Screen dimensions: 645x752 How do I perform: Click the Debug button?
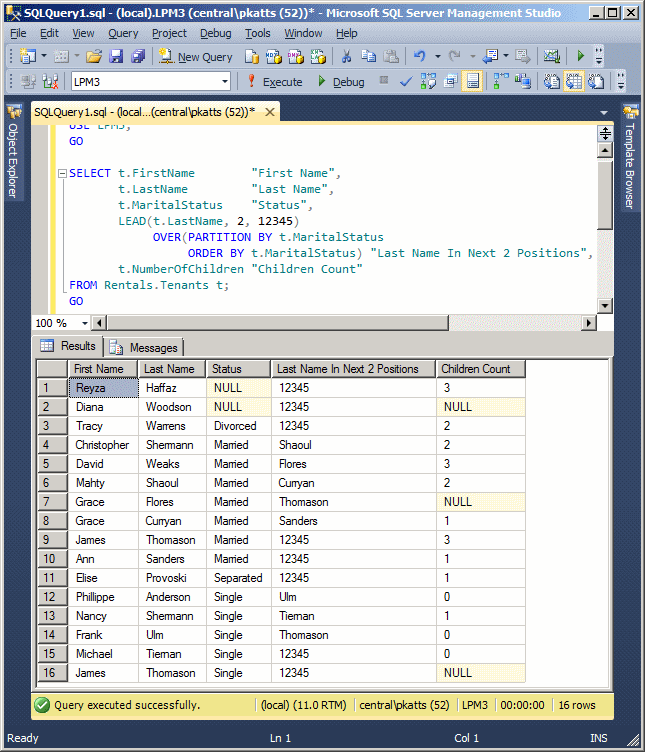pos(341,82)
